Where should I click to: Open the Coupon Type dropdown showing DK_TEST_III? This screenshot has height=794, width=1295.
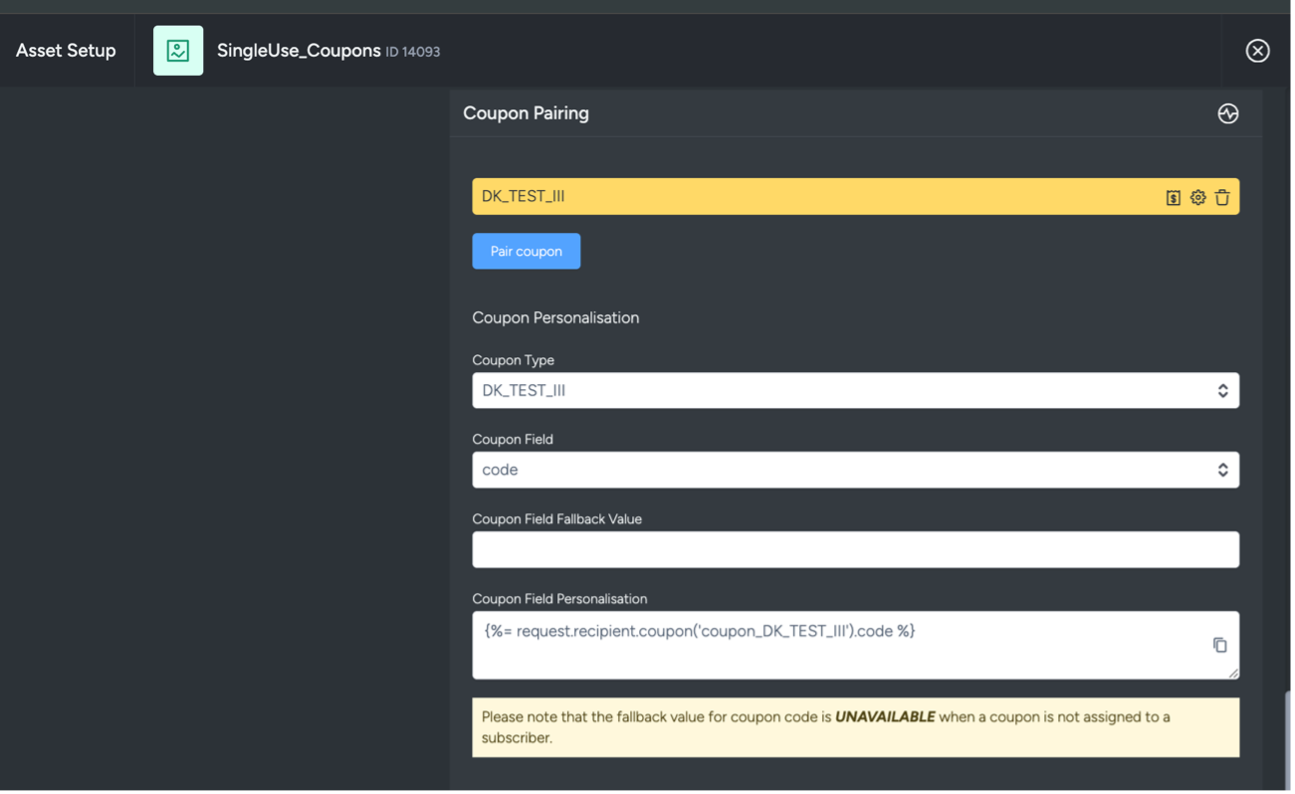pos(855,390)
